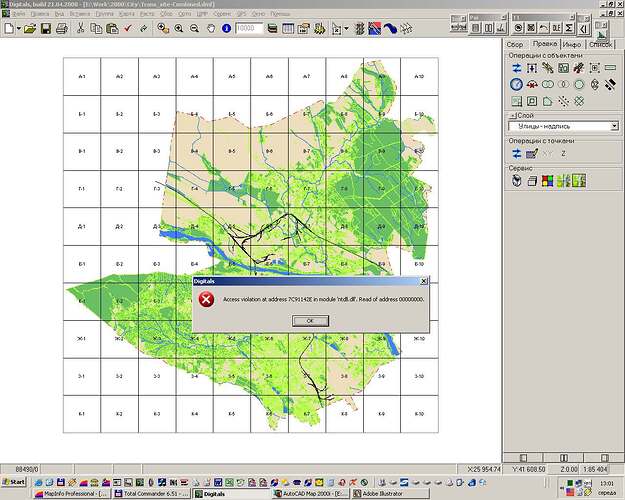The image size is (625, 500).
Task: Click the red arc delete tool icon
Action: 532,85
